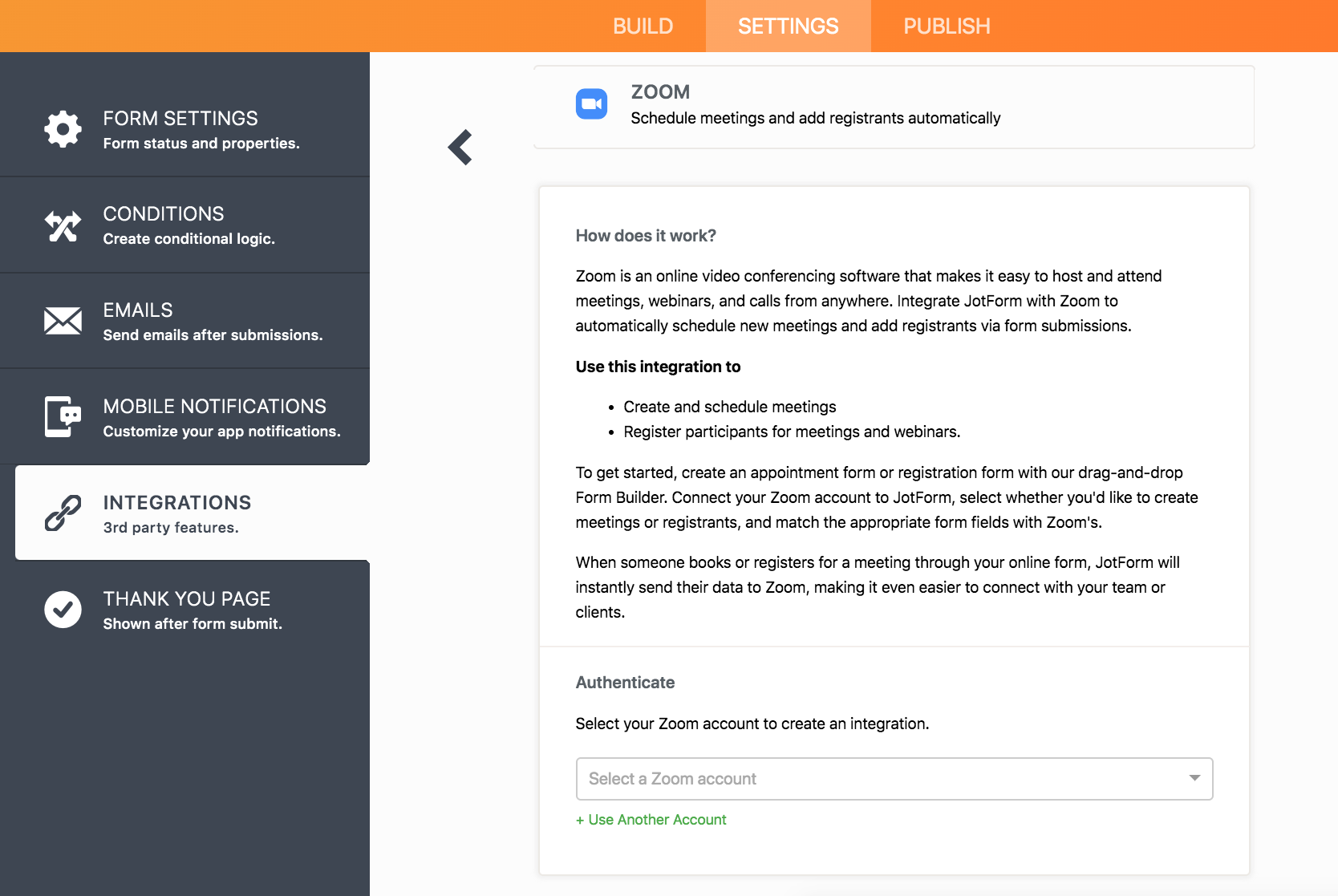Screen dimensions: 1338x896
Task: Switch to the BUILD tab
Action: point(643,26)
